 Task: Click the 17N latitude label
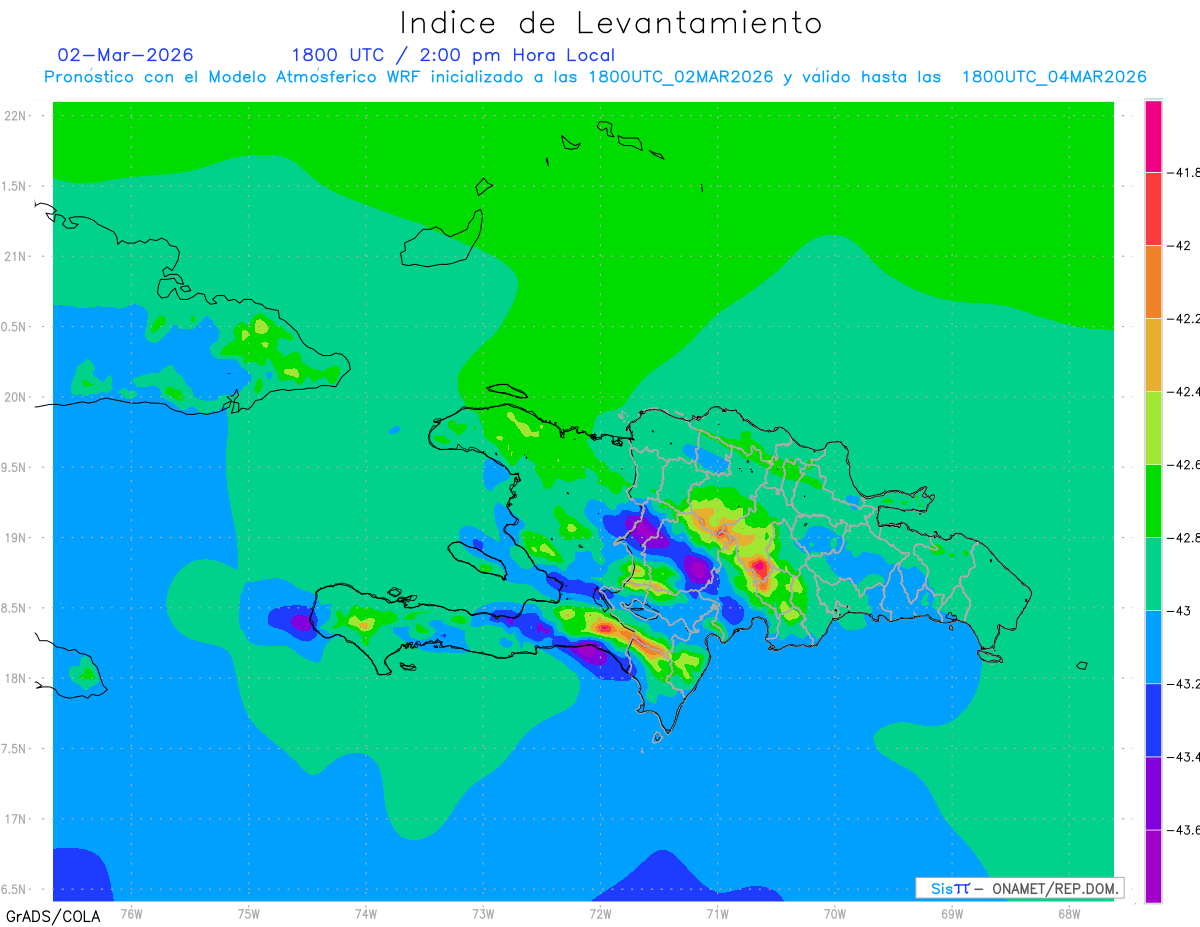(x=16, y=819)
